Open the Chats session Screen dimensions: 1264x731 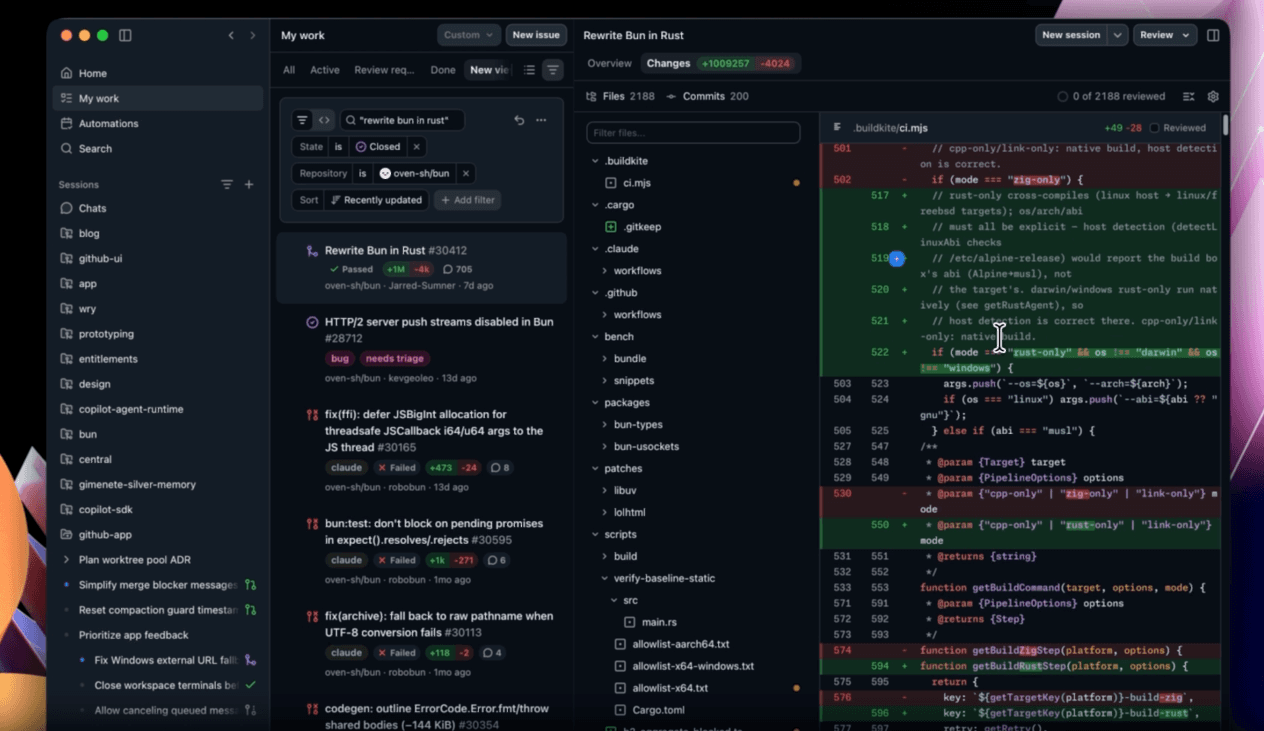158,208
